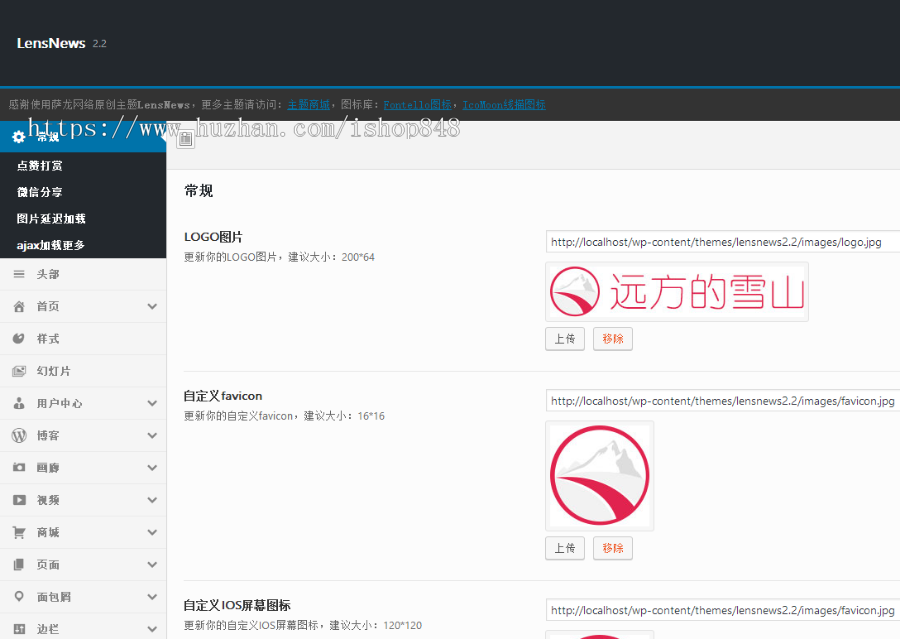Click the 头部 lines icon in sidebar
This screenshot has height=639, width=900.
19,274
